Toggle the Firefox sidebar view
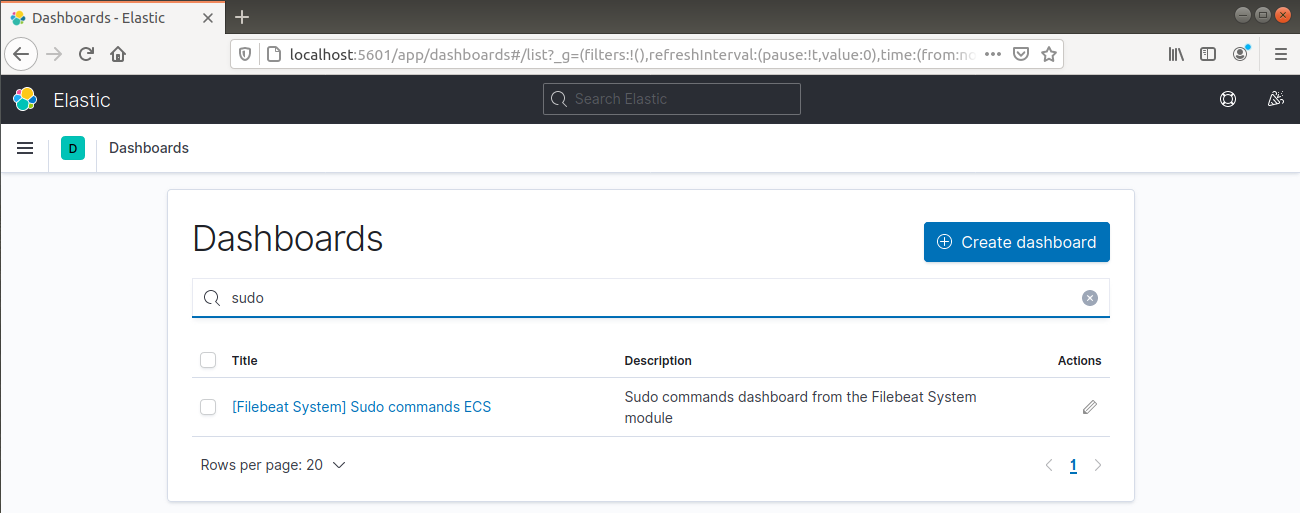 point(1208,54)
